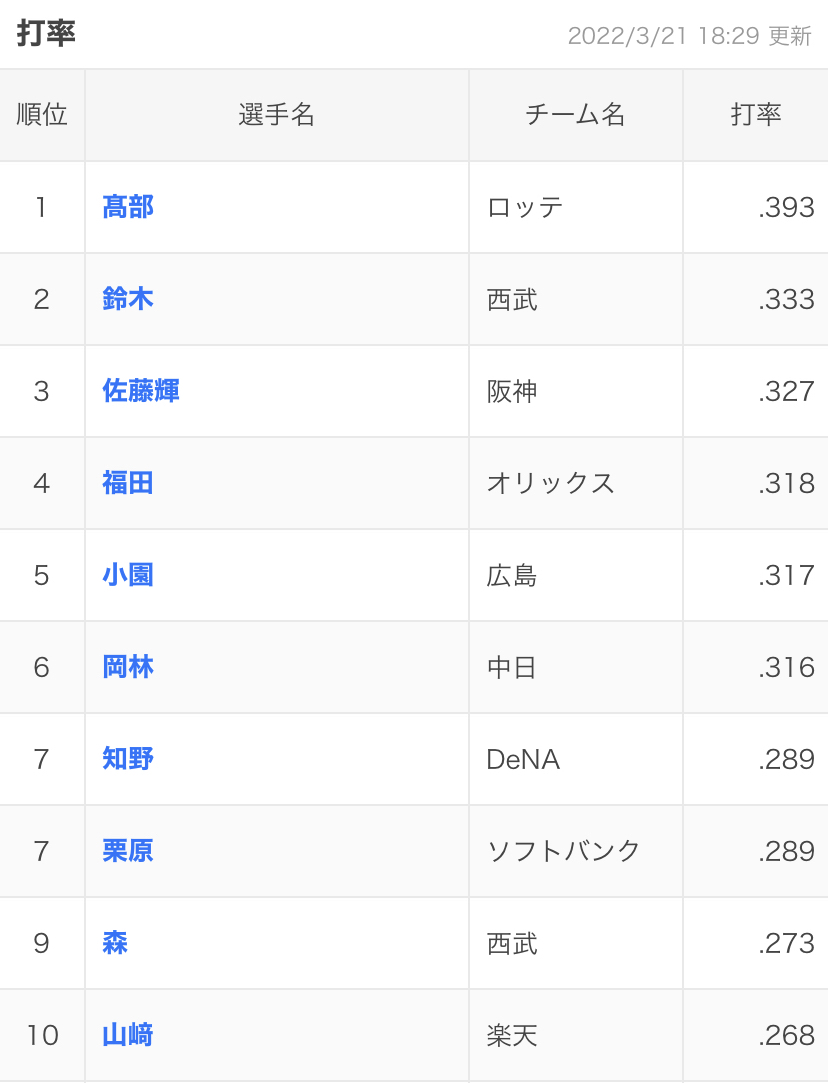Open 福田 player page

click(128, 483)
